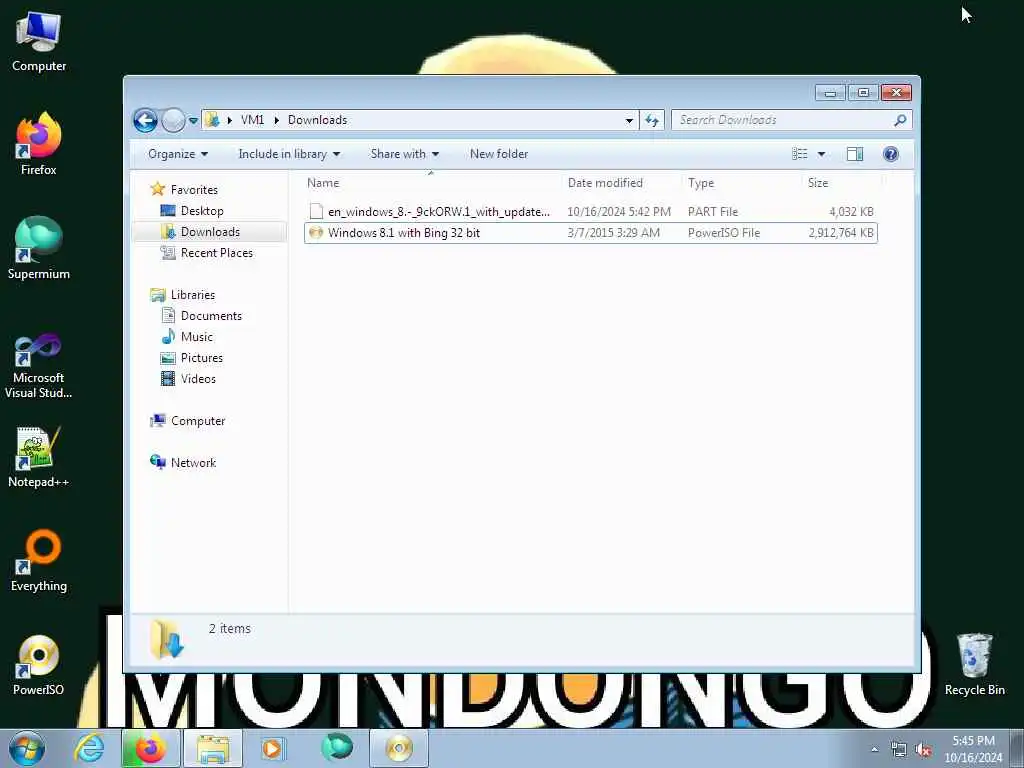Open Internet Explorer from the taskbar

pyautogui.click(x=89, y=748)
